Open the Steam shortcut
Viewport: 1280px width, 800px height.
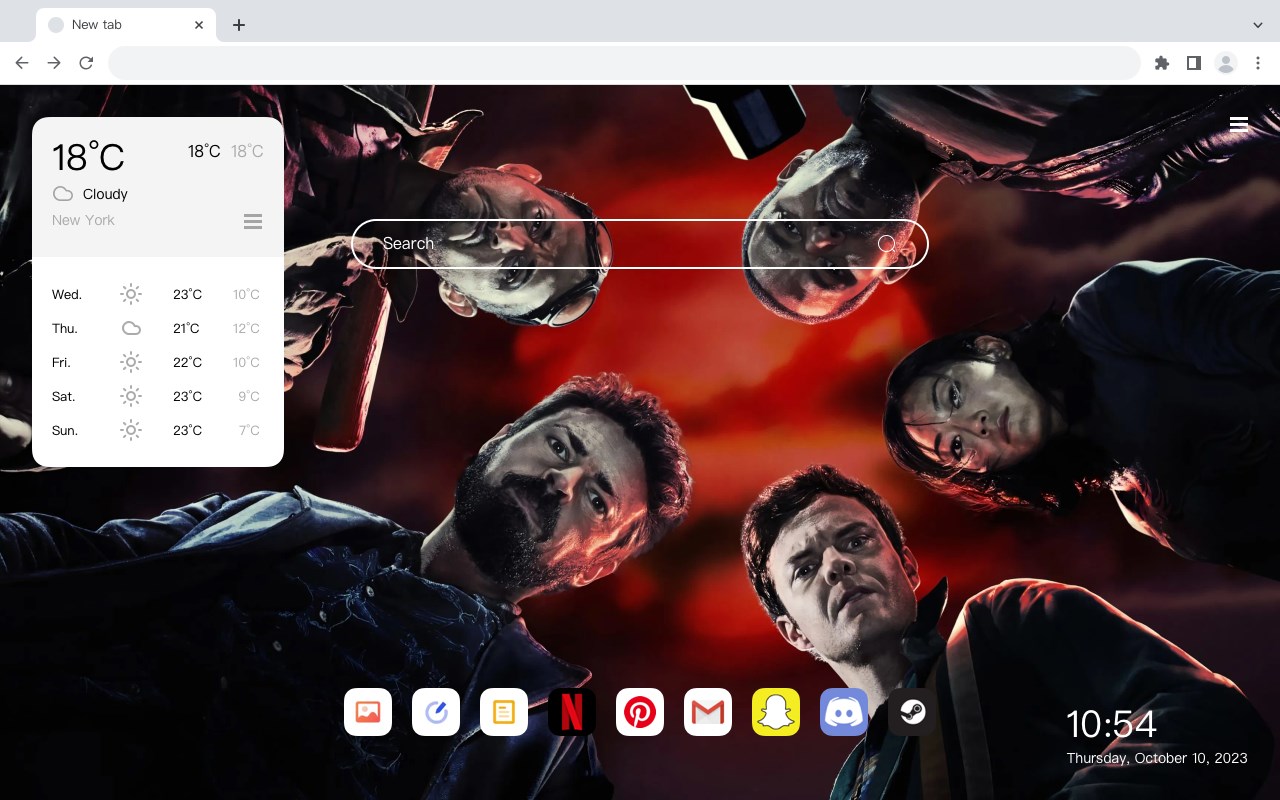click(912, 712)
